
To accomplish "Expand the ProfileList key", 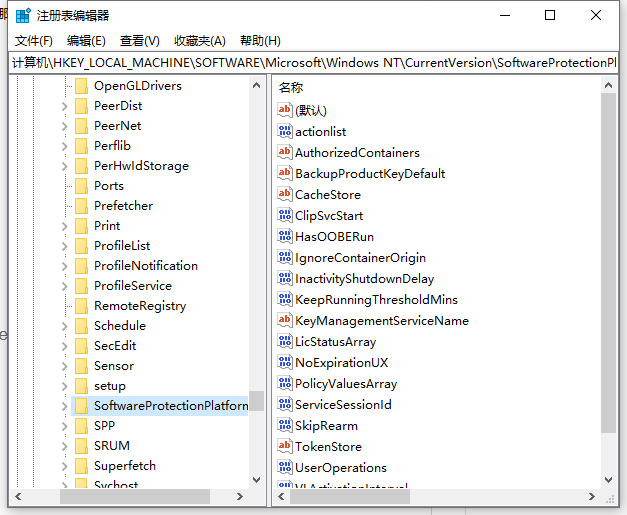I will click(x=65, y=246).
